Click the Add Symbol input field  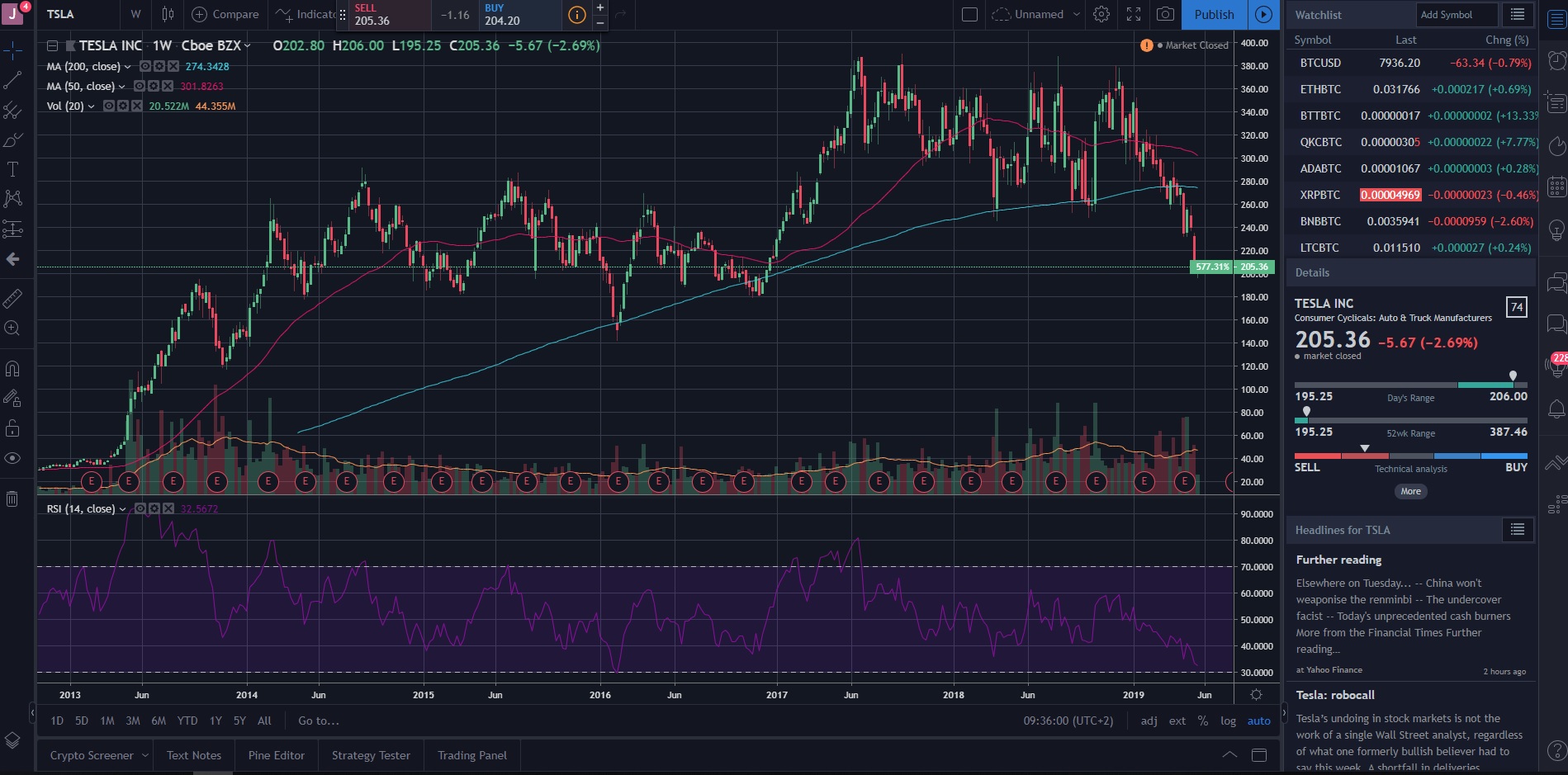click(1457, 15)
